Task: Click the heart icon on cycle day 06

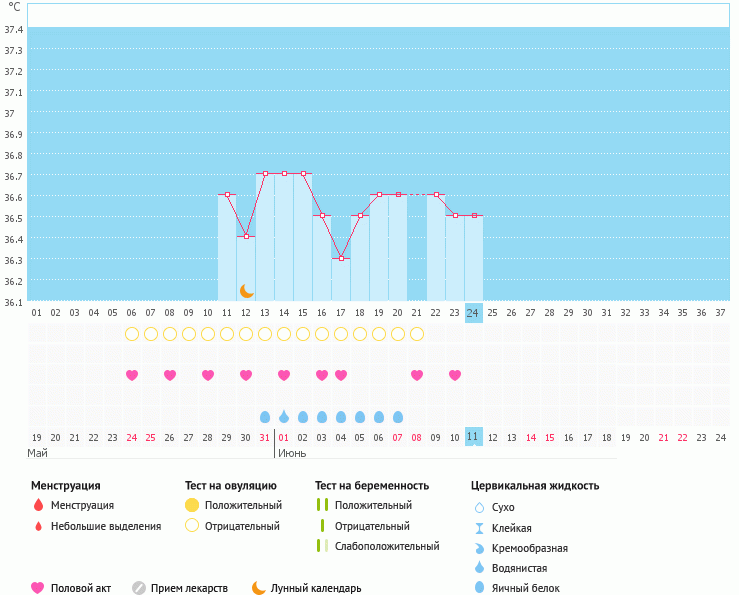Action: click(132, 375)
